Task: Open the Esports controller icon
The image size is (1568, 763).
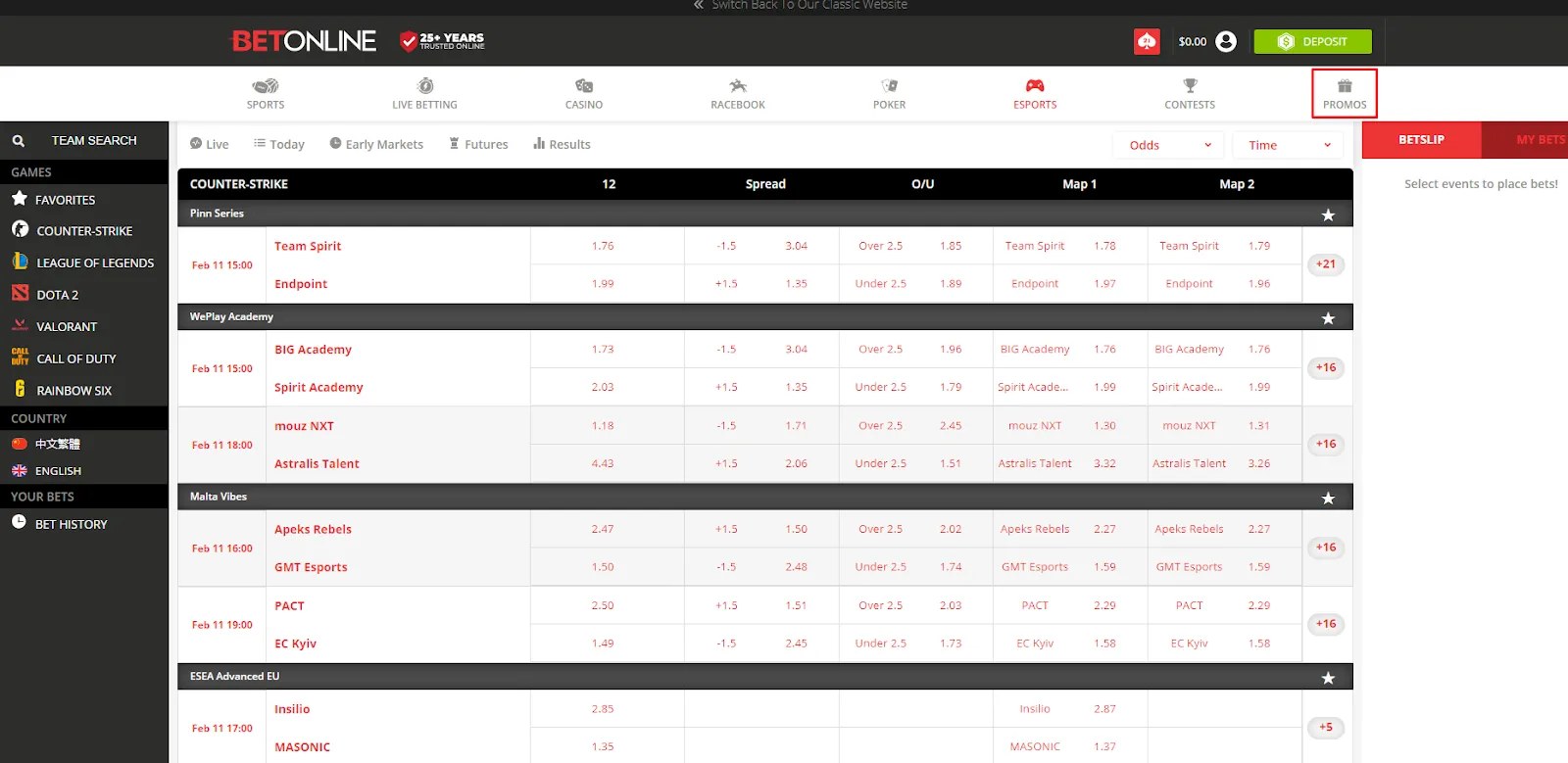Action: click(1035, 86)
